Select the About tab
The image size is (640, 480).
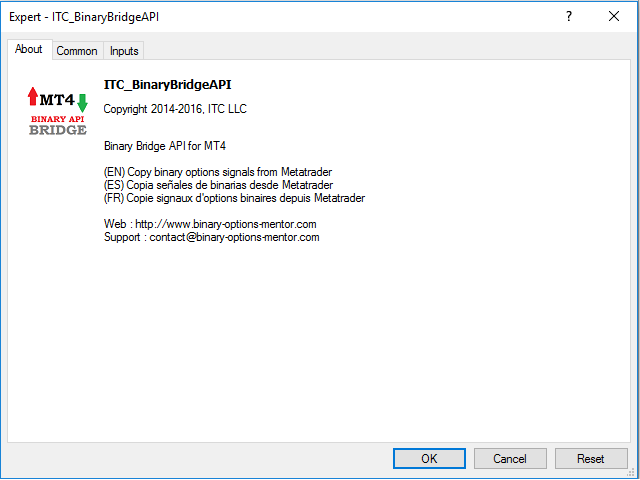click(x=29, y=49)
